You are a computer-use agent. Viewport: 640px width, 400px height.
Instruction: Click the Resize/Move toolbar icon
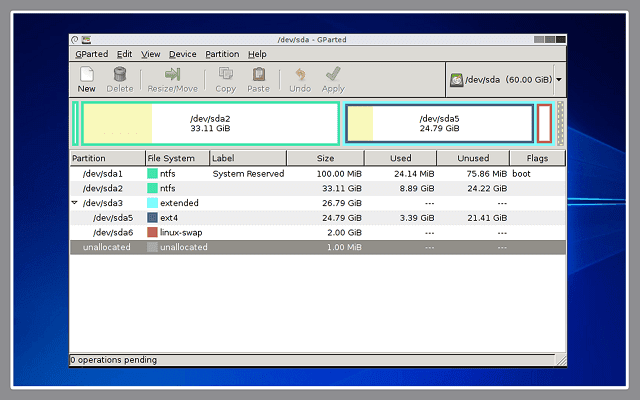[172, 74]
